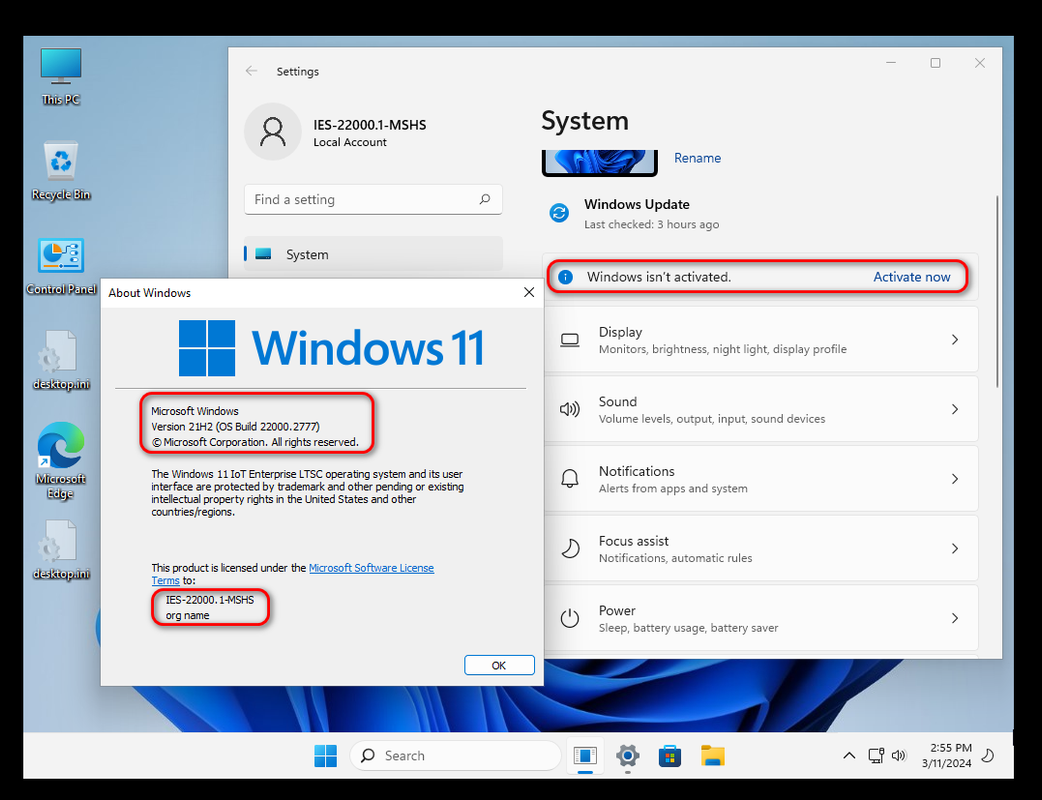Click the network tray icon

876,755
